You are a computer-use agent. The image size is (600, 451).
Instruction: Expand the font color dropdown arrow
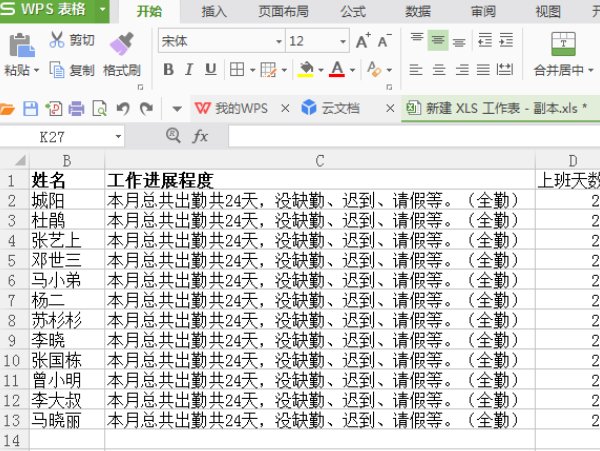[352, 70]
